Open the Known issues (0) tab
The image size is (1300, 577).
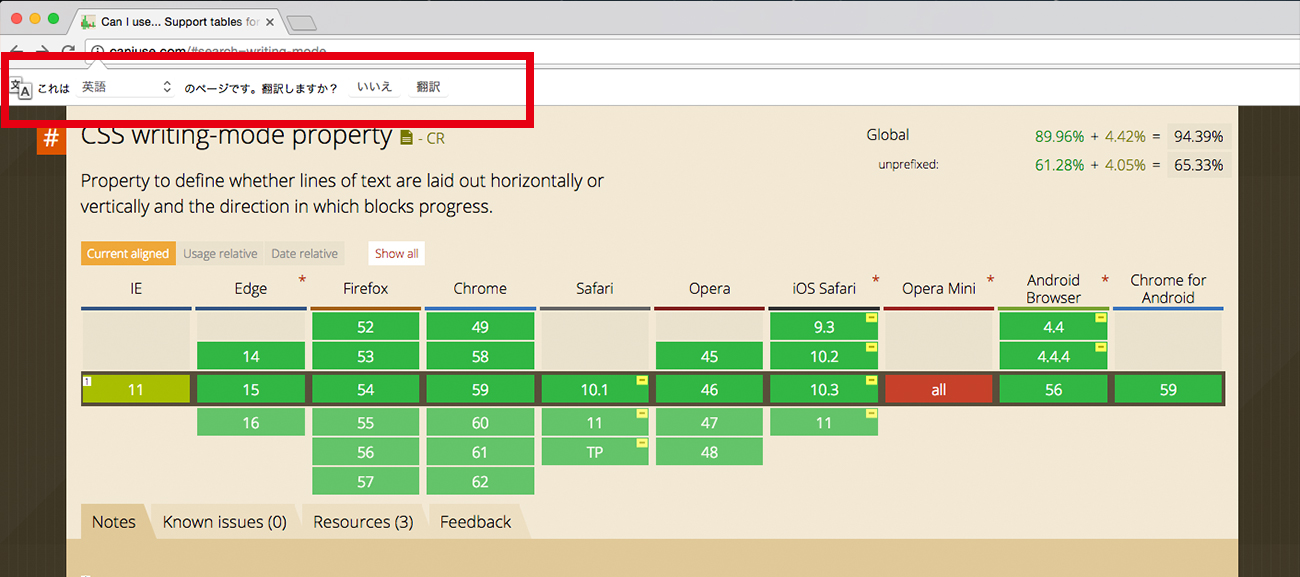[x=225, y=522]
